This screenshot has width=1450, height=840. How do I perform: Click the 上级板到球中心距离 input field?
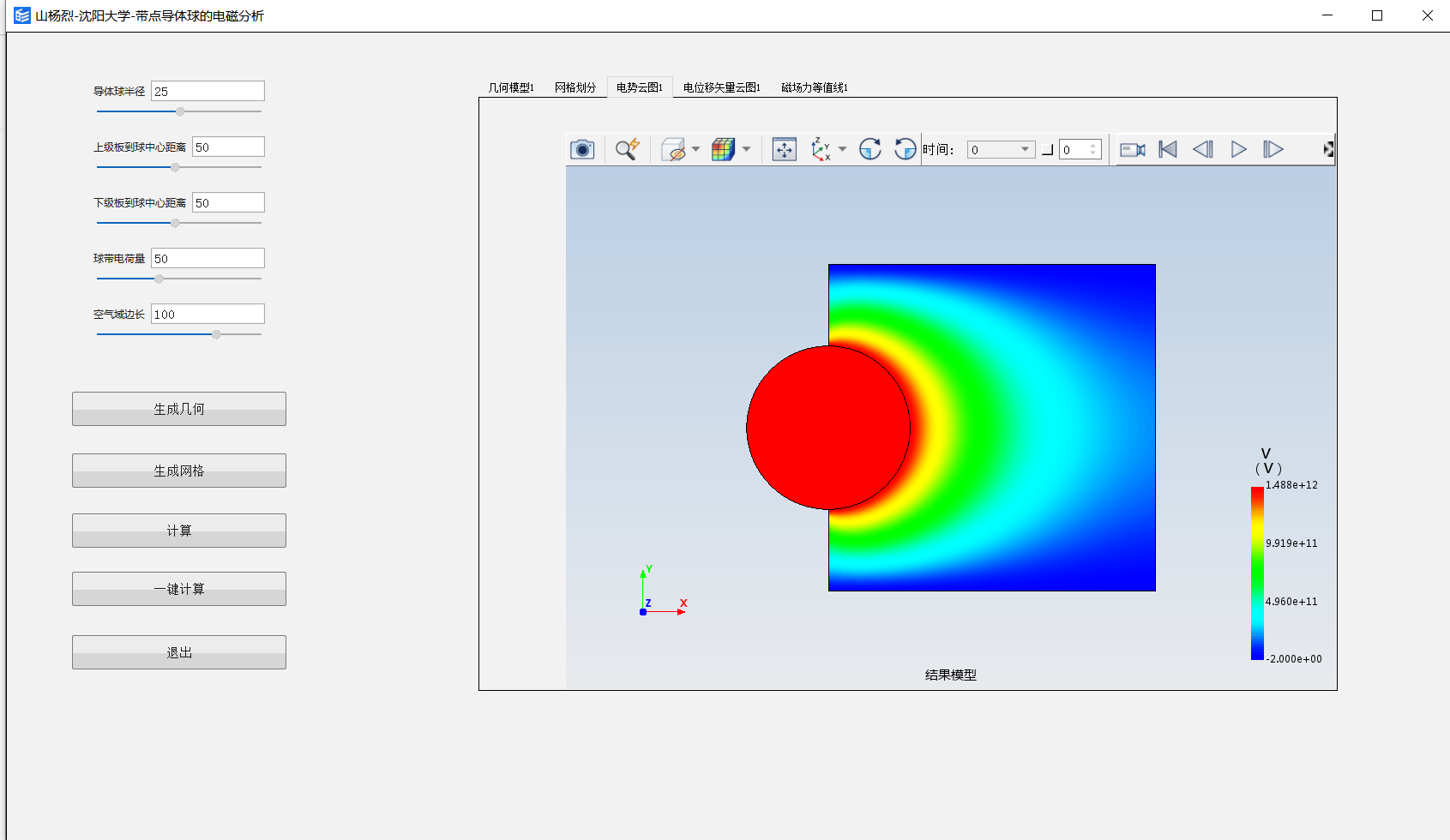(228, 147)
